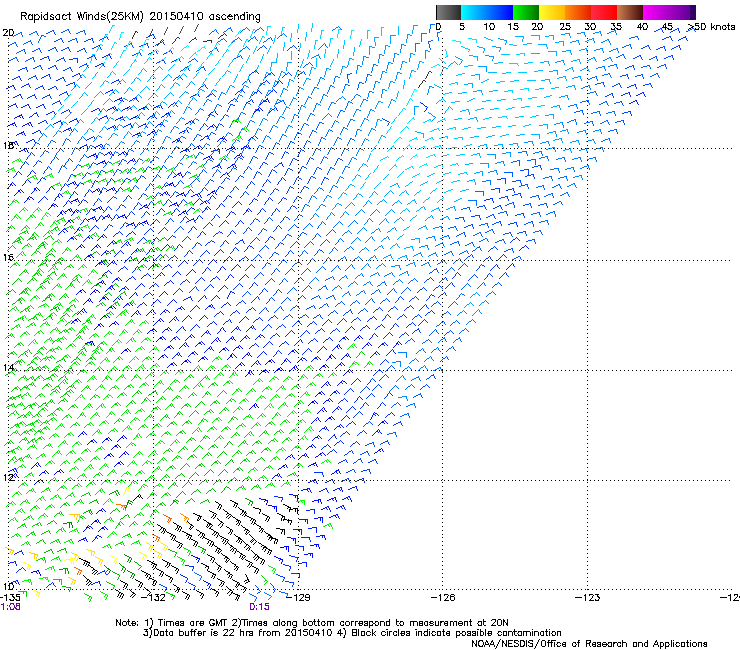Click the longitude label "-135"
Image resolution: width=740 pixels, height=650 pixels.
click(x=10, y=598)
